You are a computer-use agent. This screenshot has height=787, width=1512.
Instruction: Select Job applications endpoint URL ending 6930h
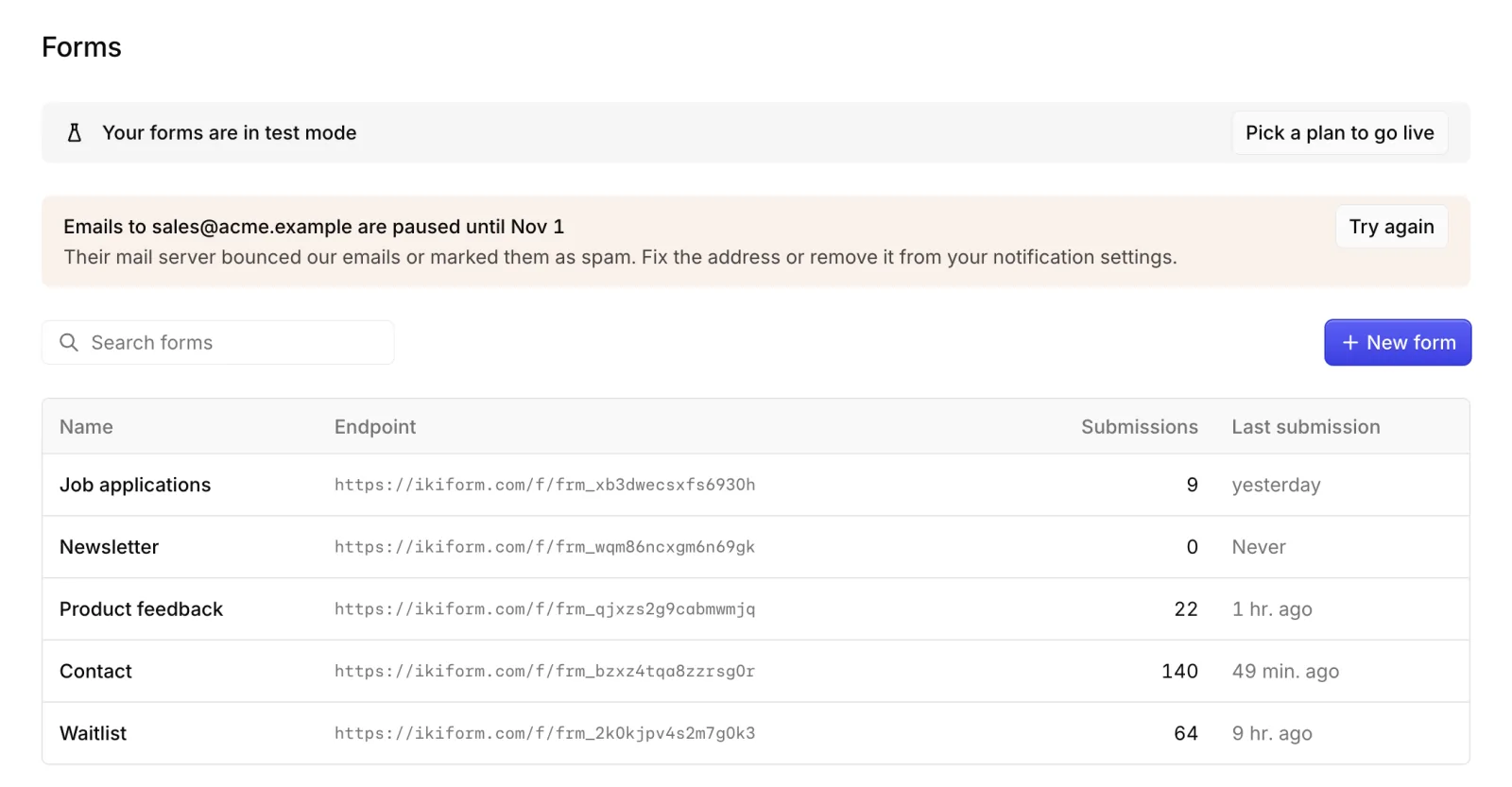(x=544, y=485)
